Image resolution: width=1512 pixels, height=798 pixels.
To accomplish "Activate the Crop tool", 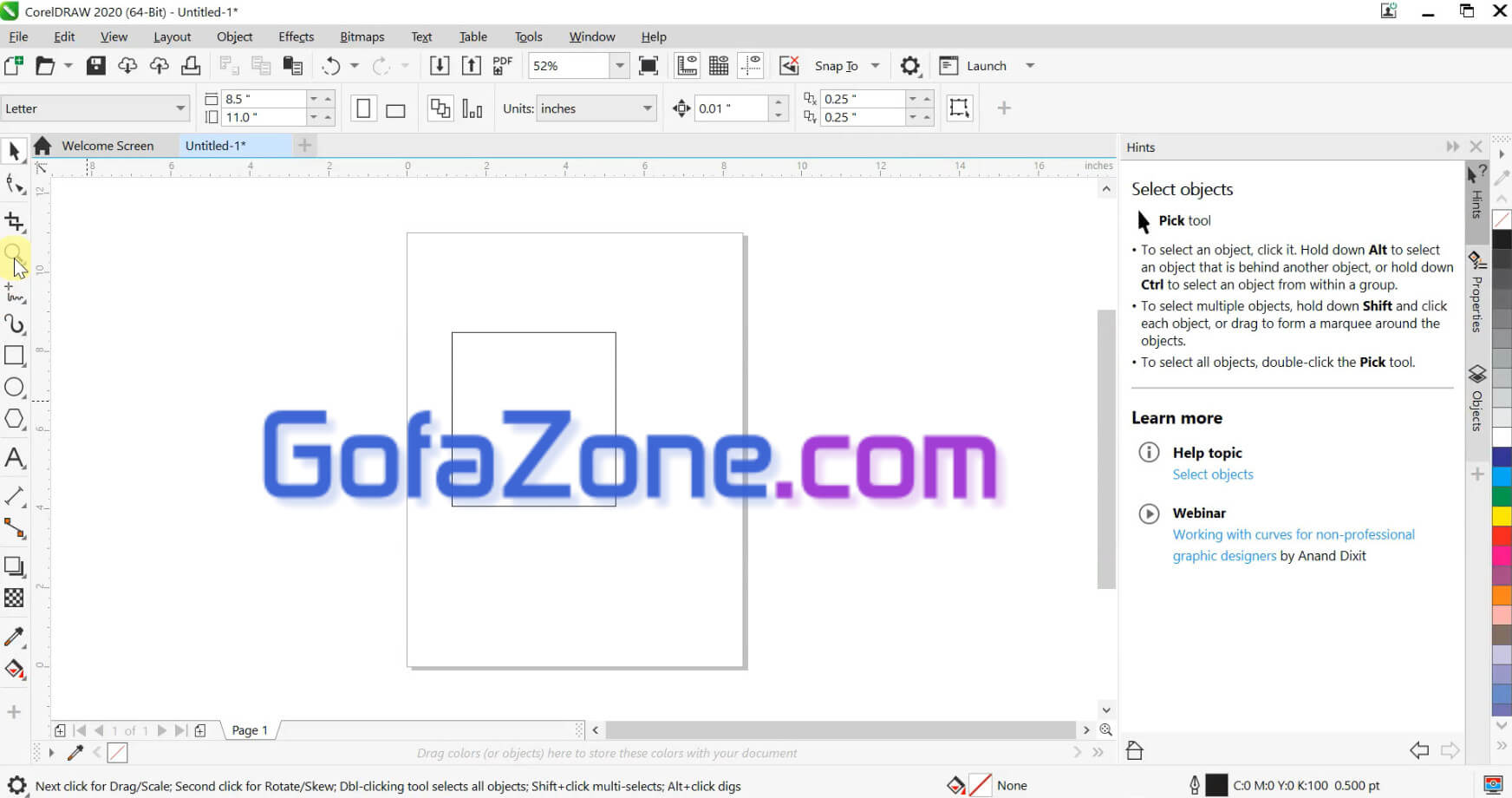I will click(x=15, y=222).
